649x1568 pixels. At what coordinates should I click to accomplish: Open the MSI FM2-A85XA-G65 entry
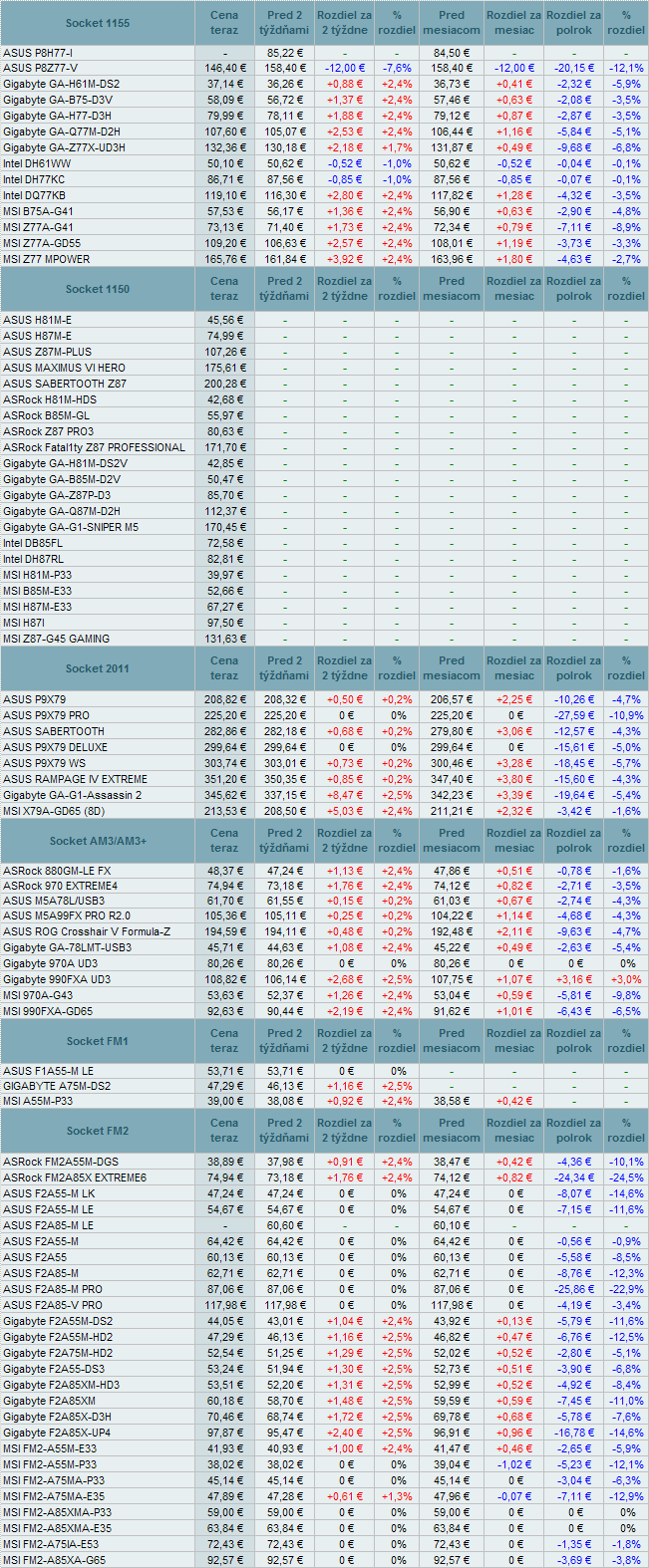(54, 1560)
